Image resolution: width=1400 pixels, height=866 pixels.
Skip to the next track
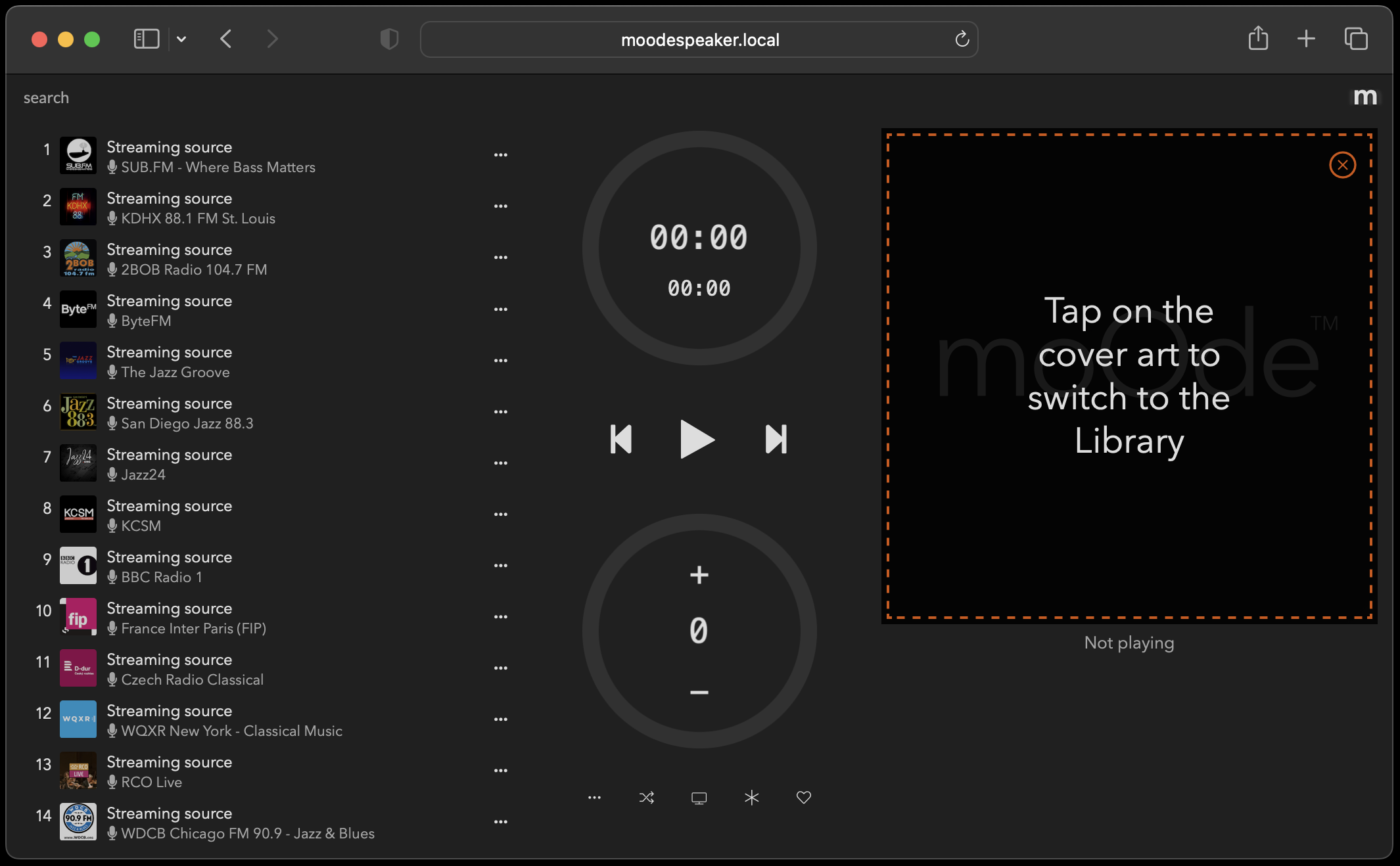click(x=775, y=439)
